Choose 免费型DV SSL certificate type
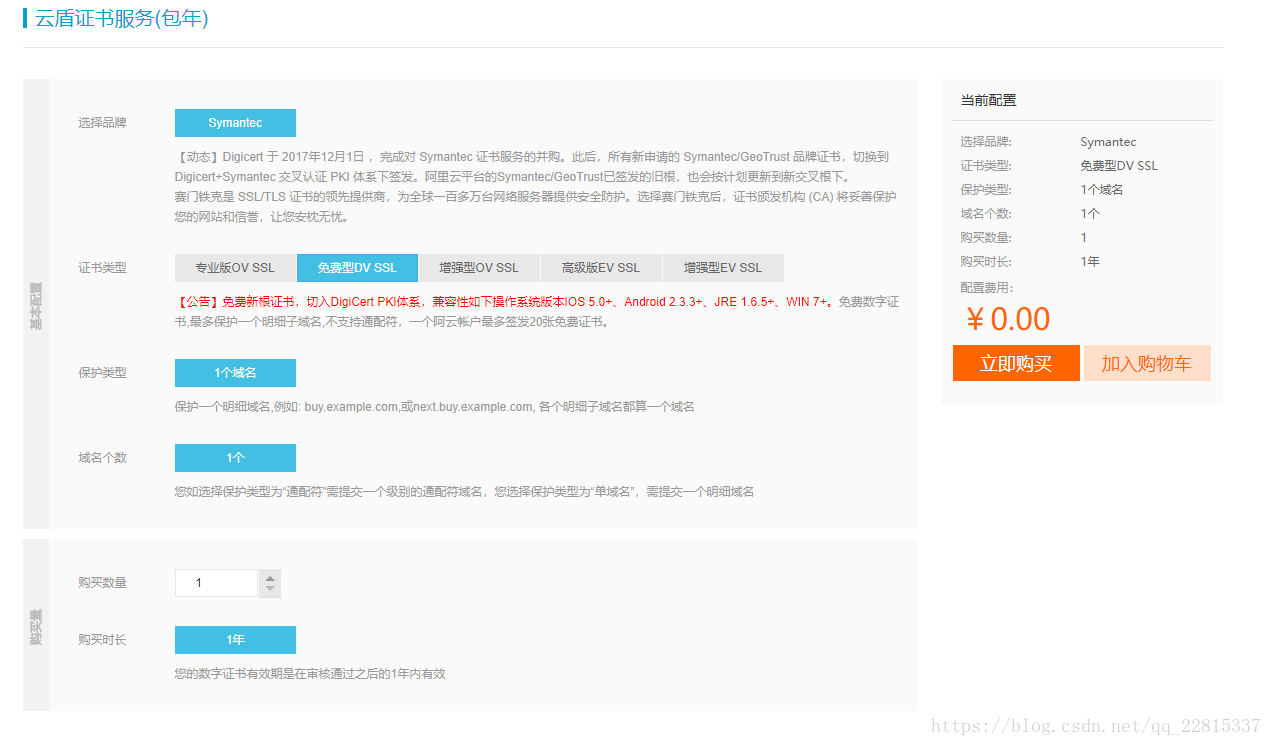The image size is (1272, 746). coord(357,268)
